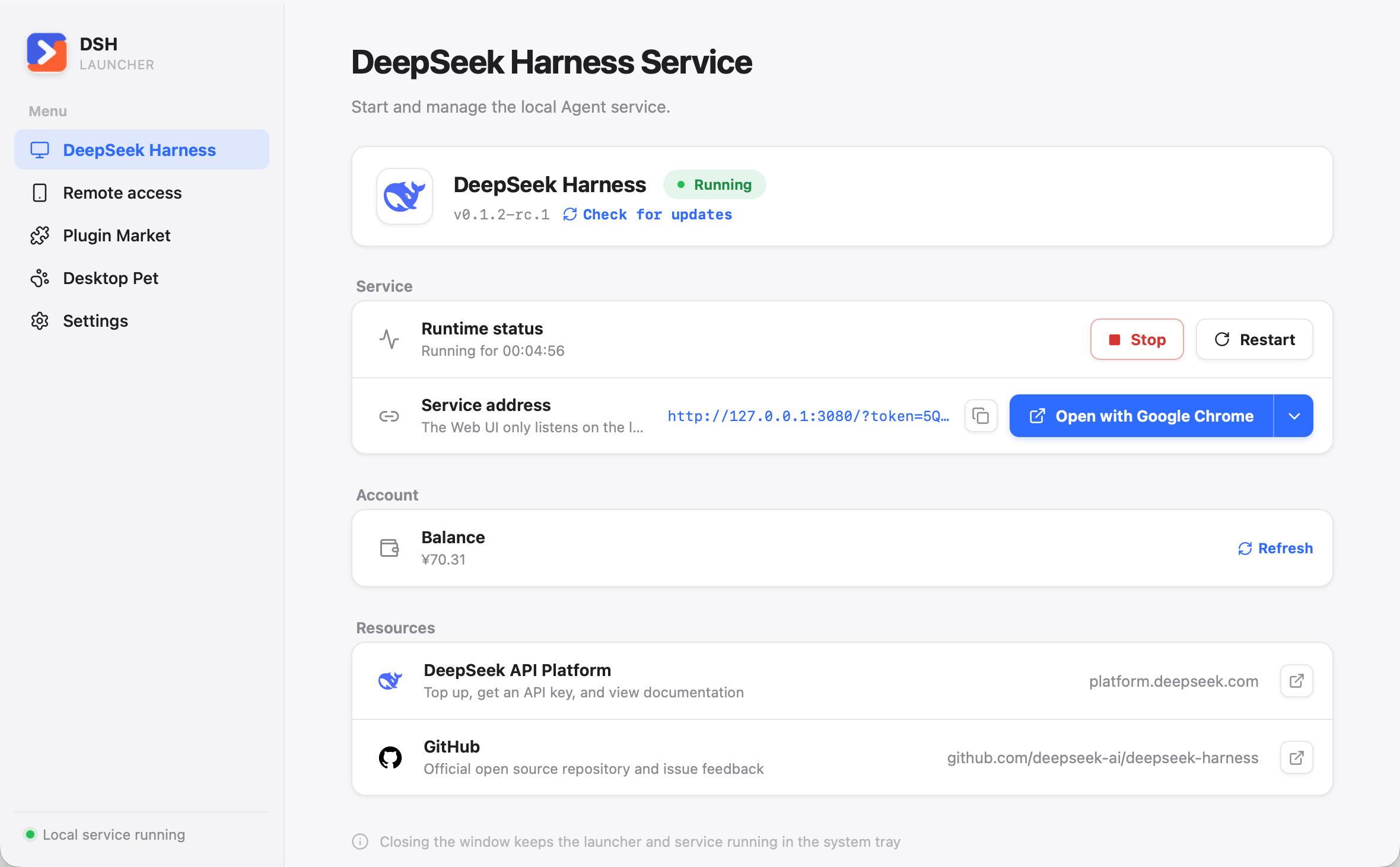Click 'Top up, get an API key' description
Viewport: 1400px width, 867px height.
tap(584, 693)
